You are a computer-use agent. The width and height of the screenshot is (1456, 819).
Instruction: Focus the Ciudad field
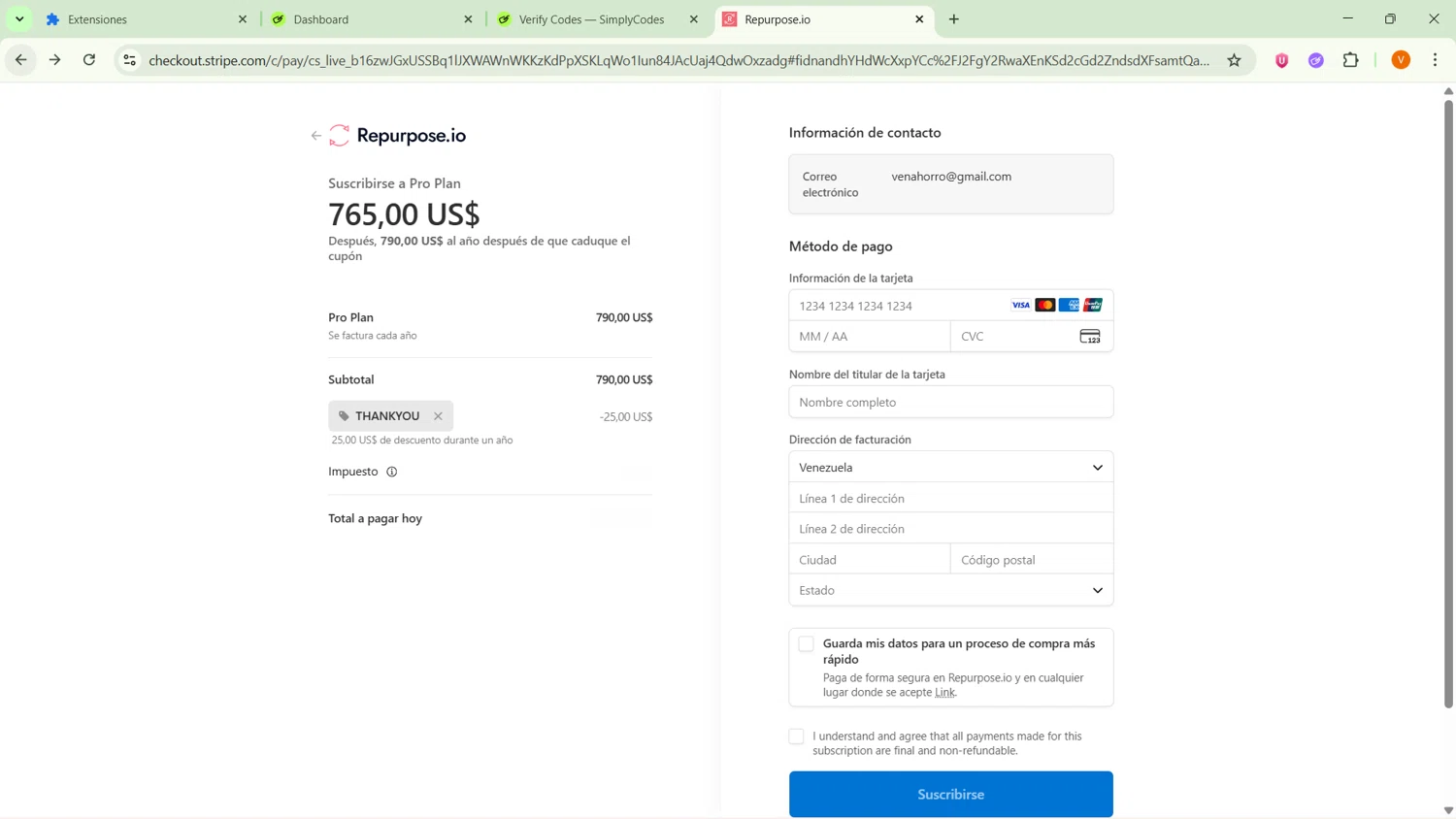pos(869,560)
